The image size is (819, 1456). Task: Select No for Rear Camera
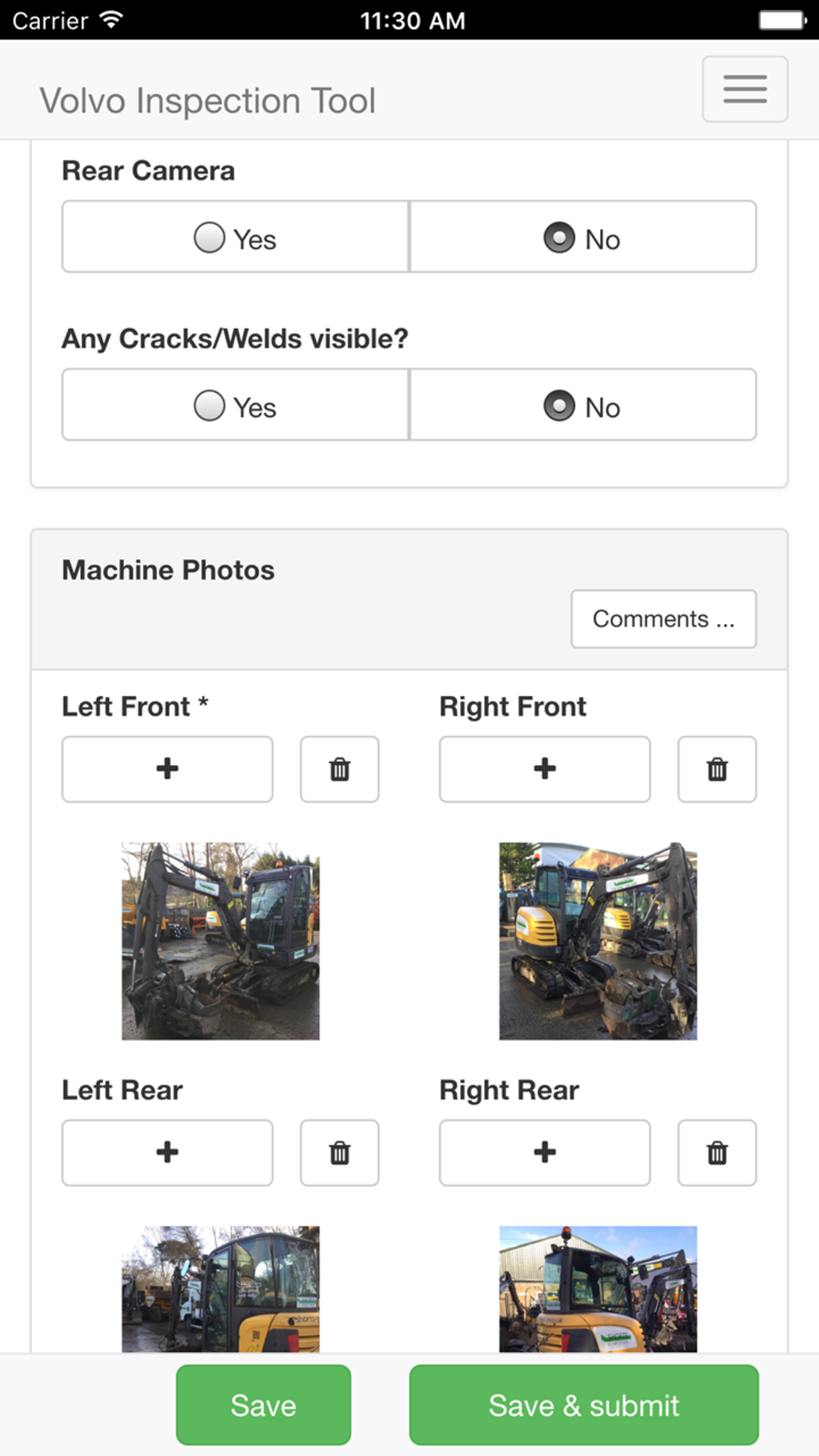point(583,237)
